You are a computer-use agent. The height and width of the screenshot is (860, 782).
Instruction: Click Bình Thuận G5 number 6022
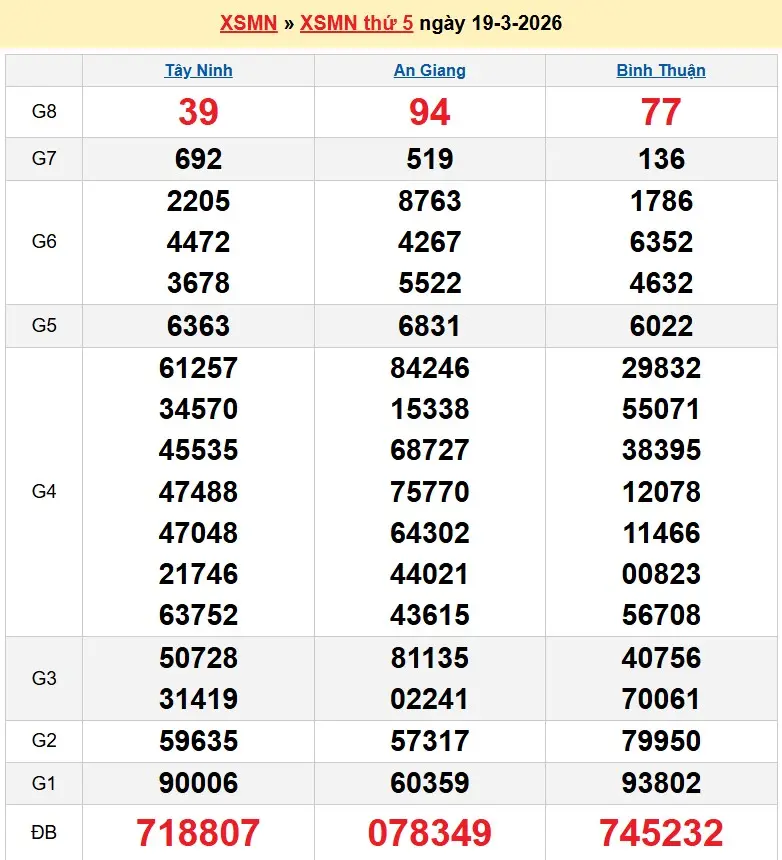(661, 326)
